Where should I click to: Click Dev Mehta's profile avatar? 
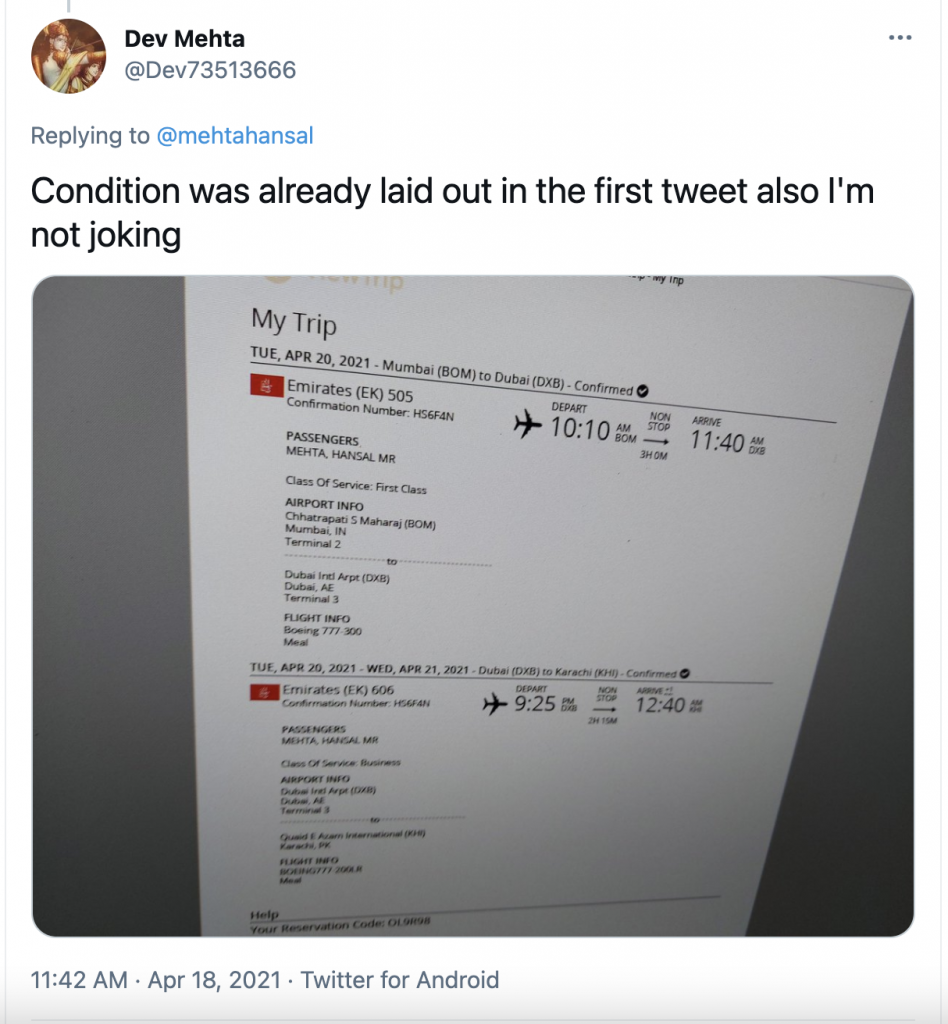tap(69, 56)
